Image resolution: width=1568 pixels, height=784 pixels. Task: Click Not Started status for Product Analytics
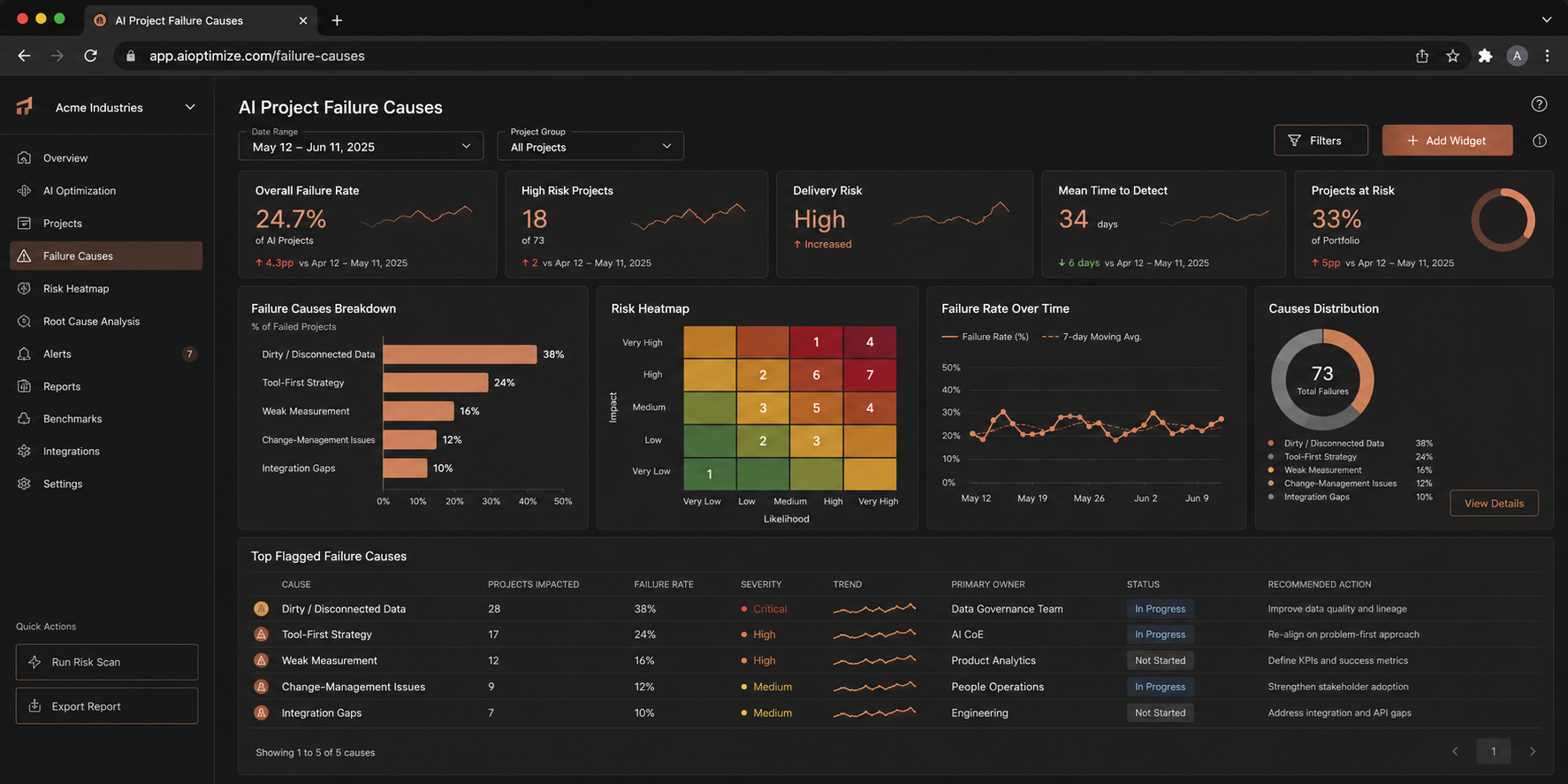pos(1160,660)
